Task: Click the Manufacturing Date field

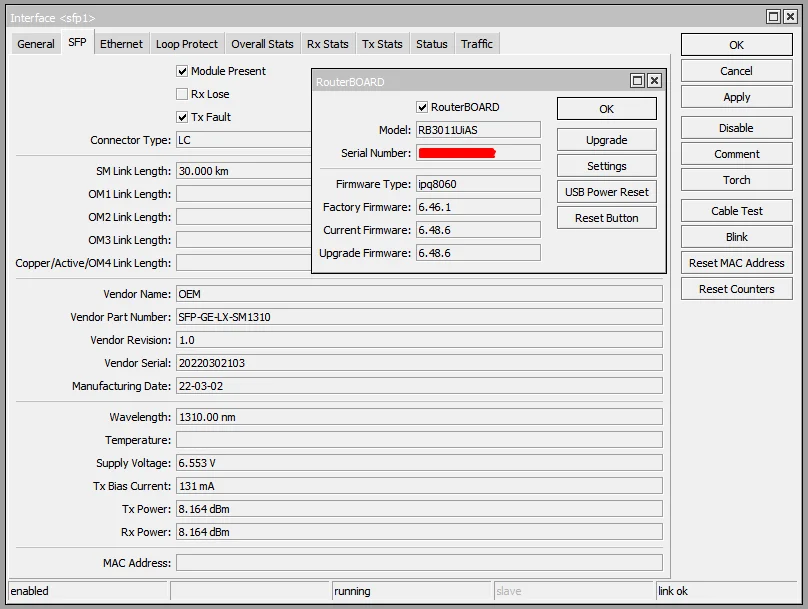Action: pyautogui.click(x=419, y=386)
